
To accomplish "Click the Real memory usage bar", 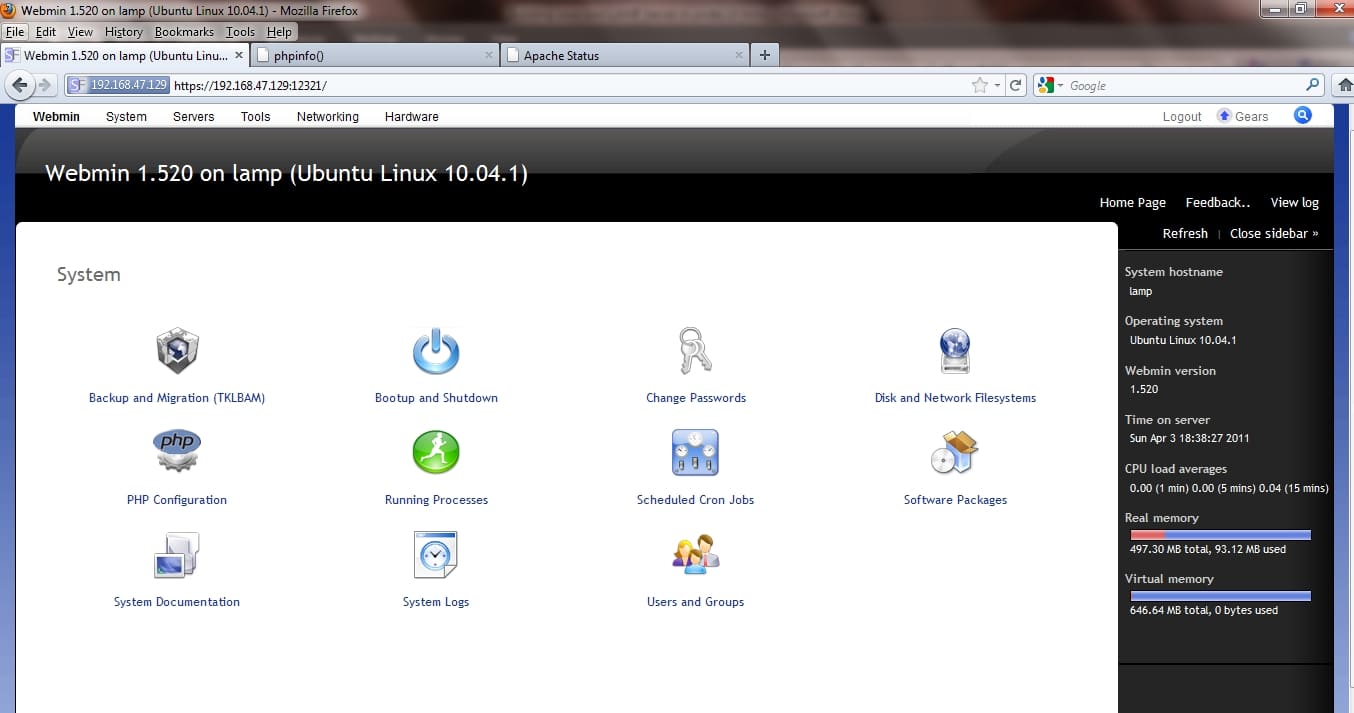I will 1217,535.
